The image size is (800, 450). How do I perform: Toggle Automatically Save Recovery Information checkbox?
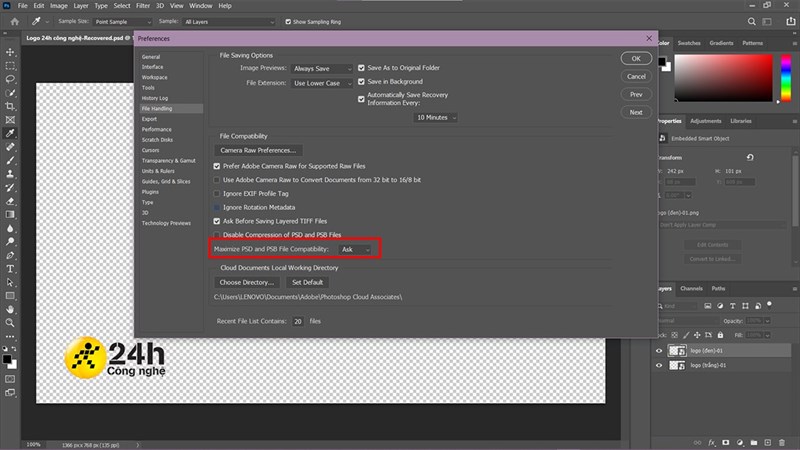pyautogui.click(x=361, y=99)
